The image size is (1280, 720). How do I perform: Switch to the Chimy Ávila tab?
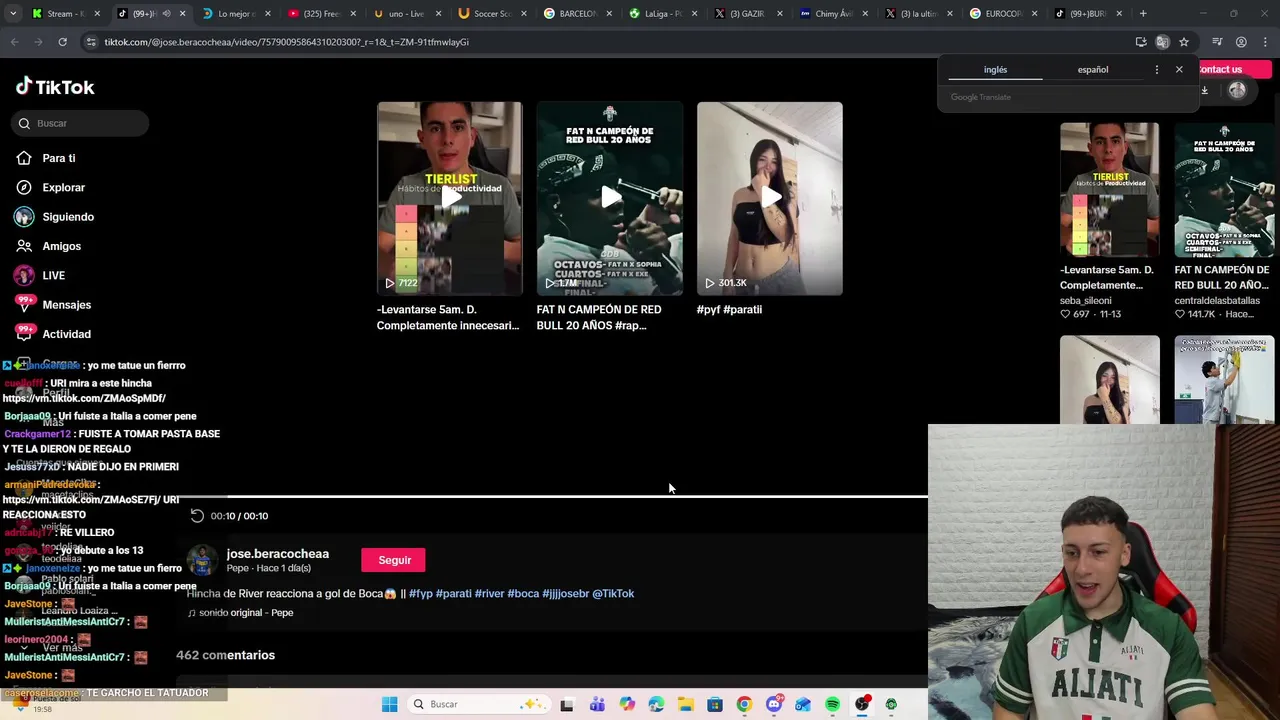(833, 14)
